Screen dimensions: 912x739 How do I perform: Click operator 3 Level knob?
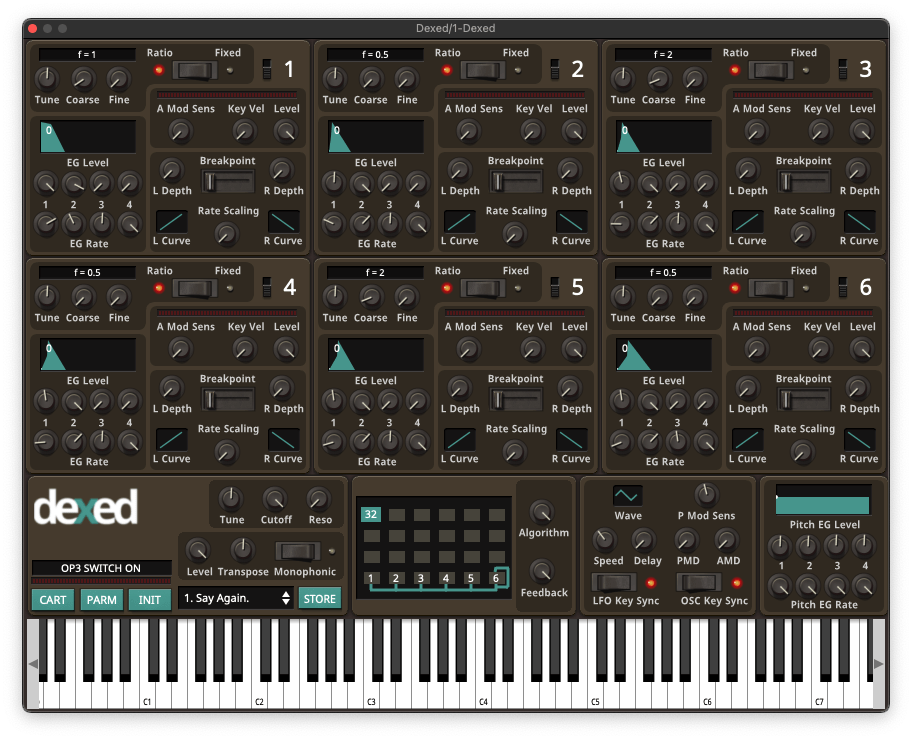[861, 131]
